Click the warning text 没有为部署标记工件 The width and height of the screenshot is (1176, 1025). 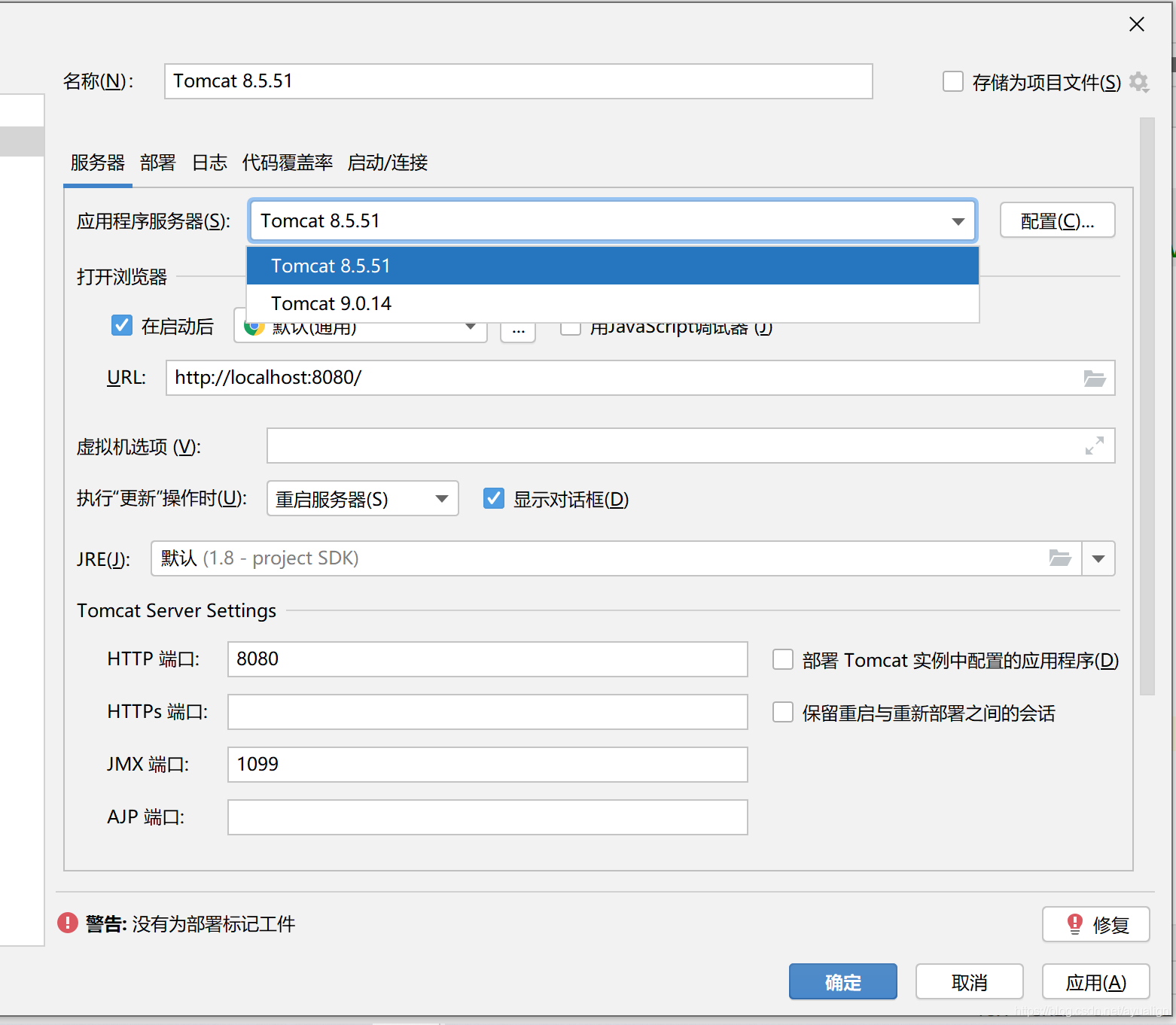[x=214, y=924]
